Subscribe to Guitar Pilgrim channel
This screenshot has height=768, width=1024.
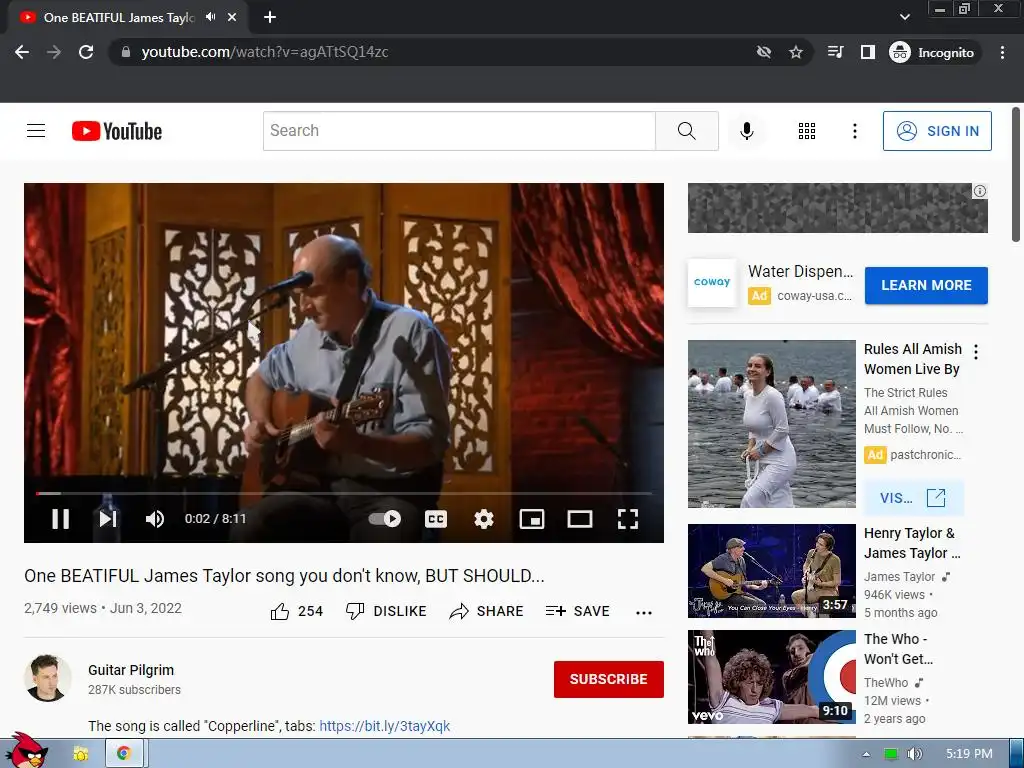(x=609, y=679)
